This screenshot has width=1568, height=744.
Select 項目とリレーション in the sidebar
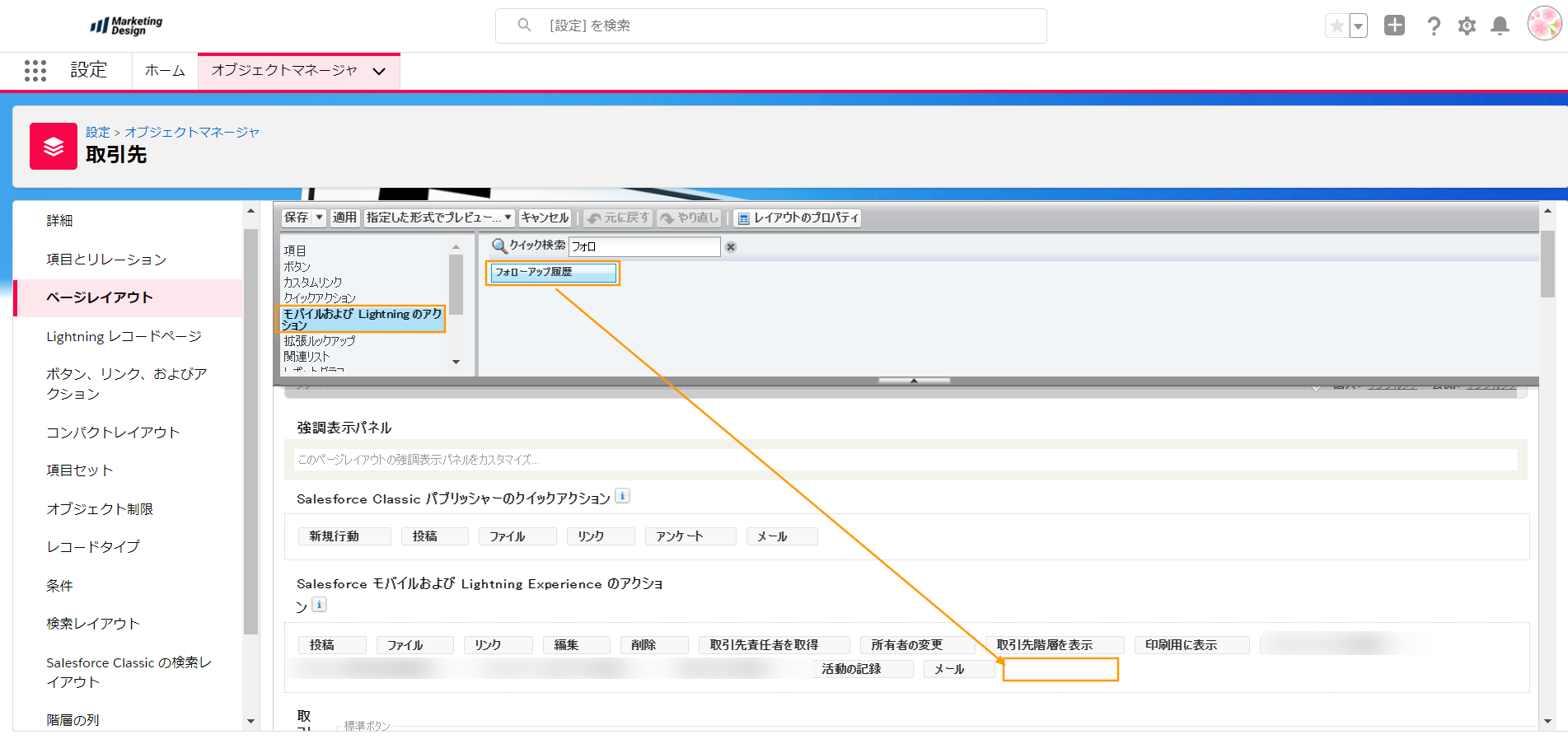(106, 260)
